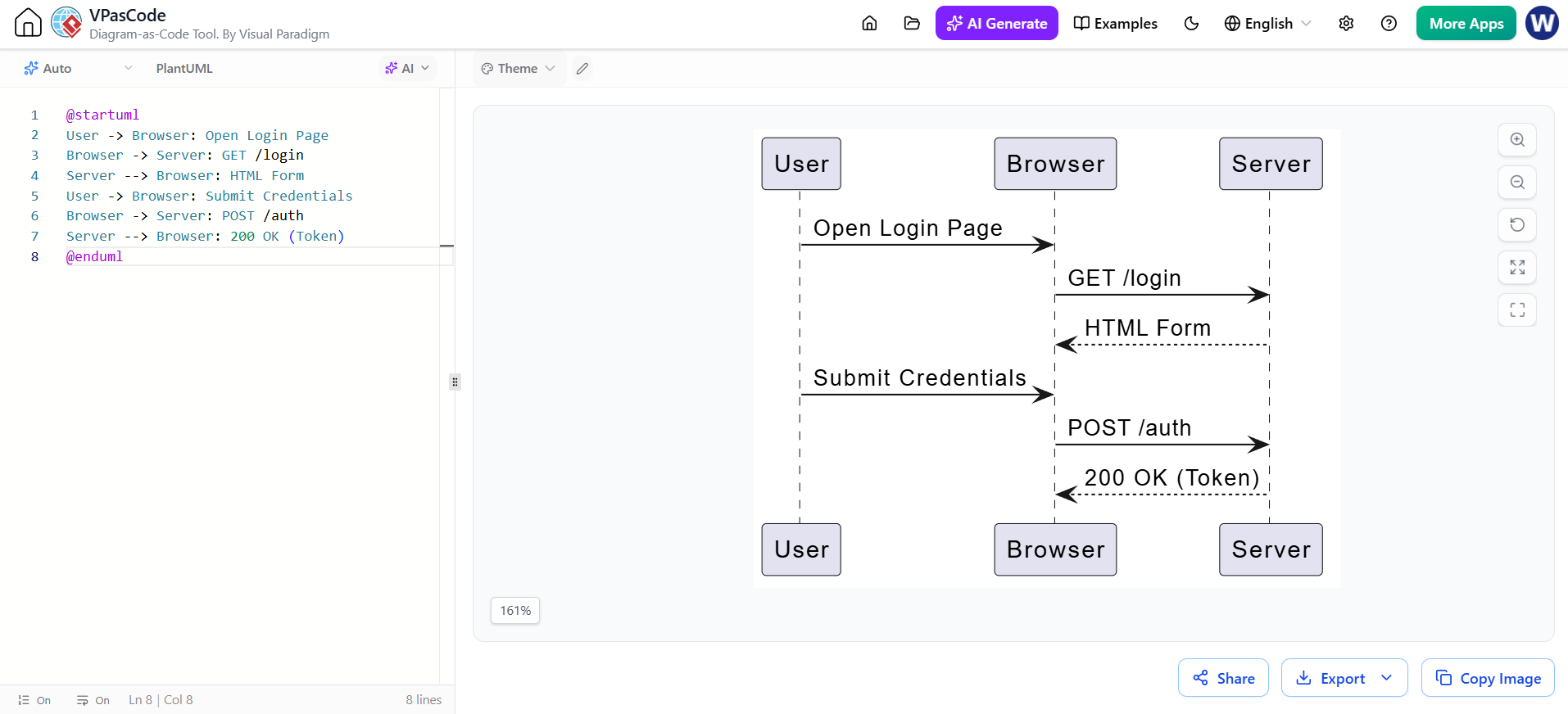Click the AI Generate button
This screenshot has width=1568, height=714.
pos(996,23)
